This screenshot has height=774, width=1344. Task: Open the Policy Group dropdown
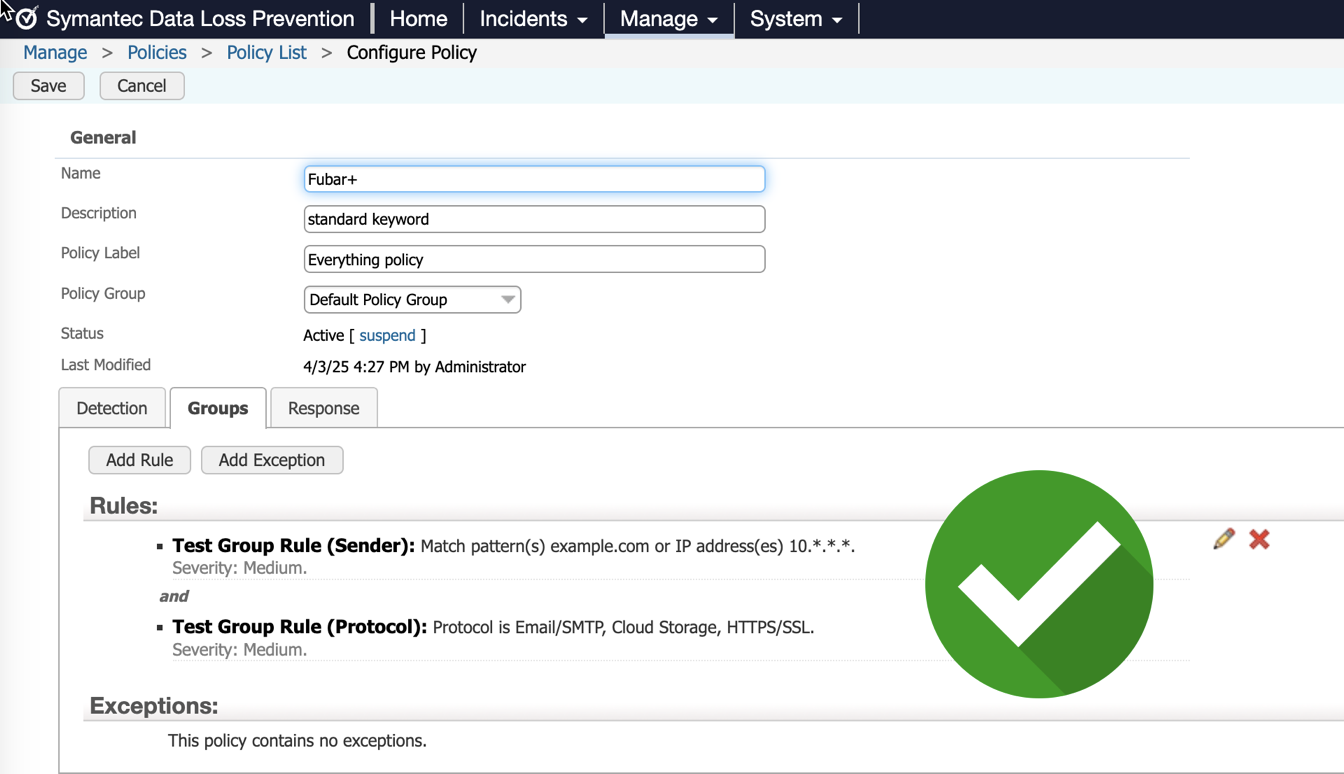tap(412, 300)
